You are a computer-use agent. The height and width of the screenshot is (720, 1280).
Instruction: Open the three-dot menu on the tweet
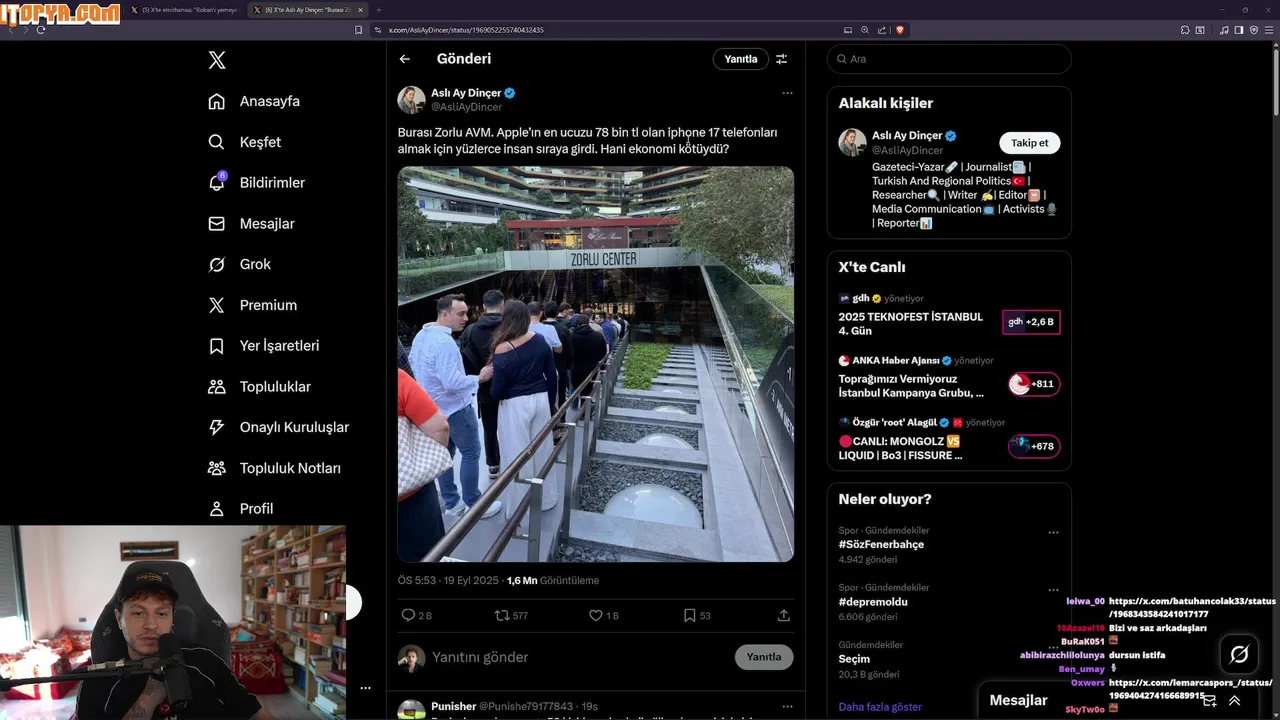tap(787, 93)
